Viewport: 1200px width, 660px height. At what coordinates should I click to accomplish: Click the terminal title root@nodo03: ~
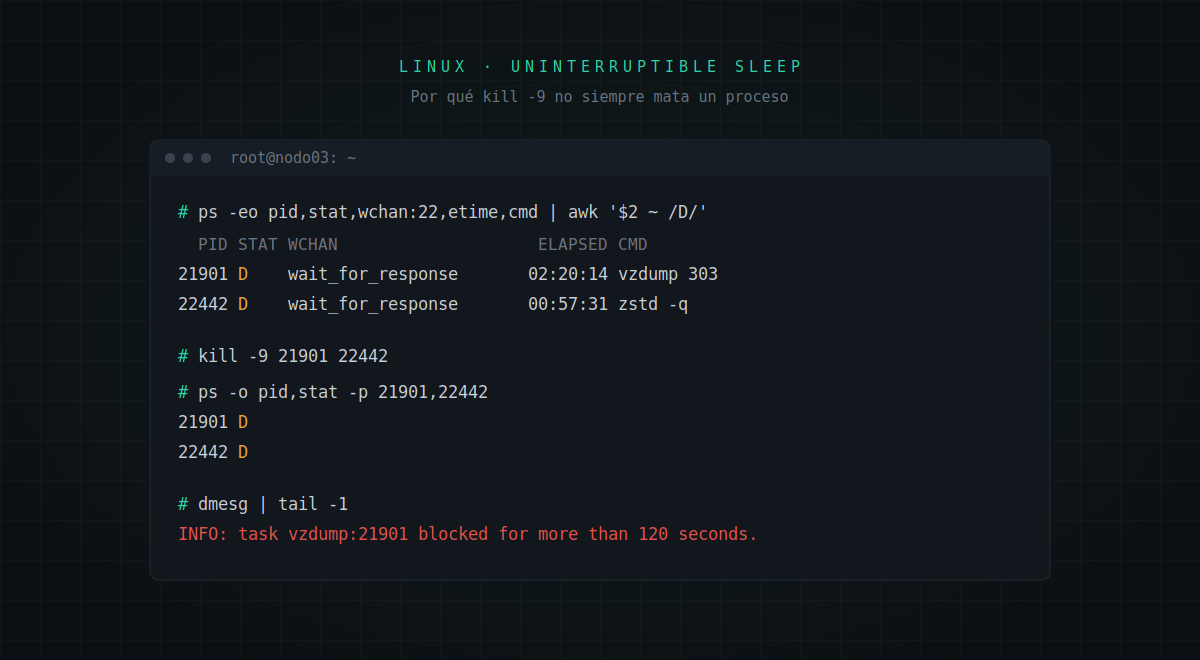tap(293, 158)
